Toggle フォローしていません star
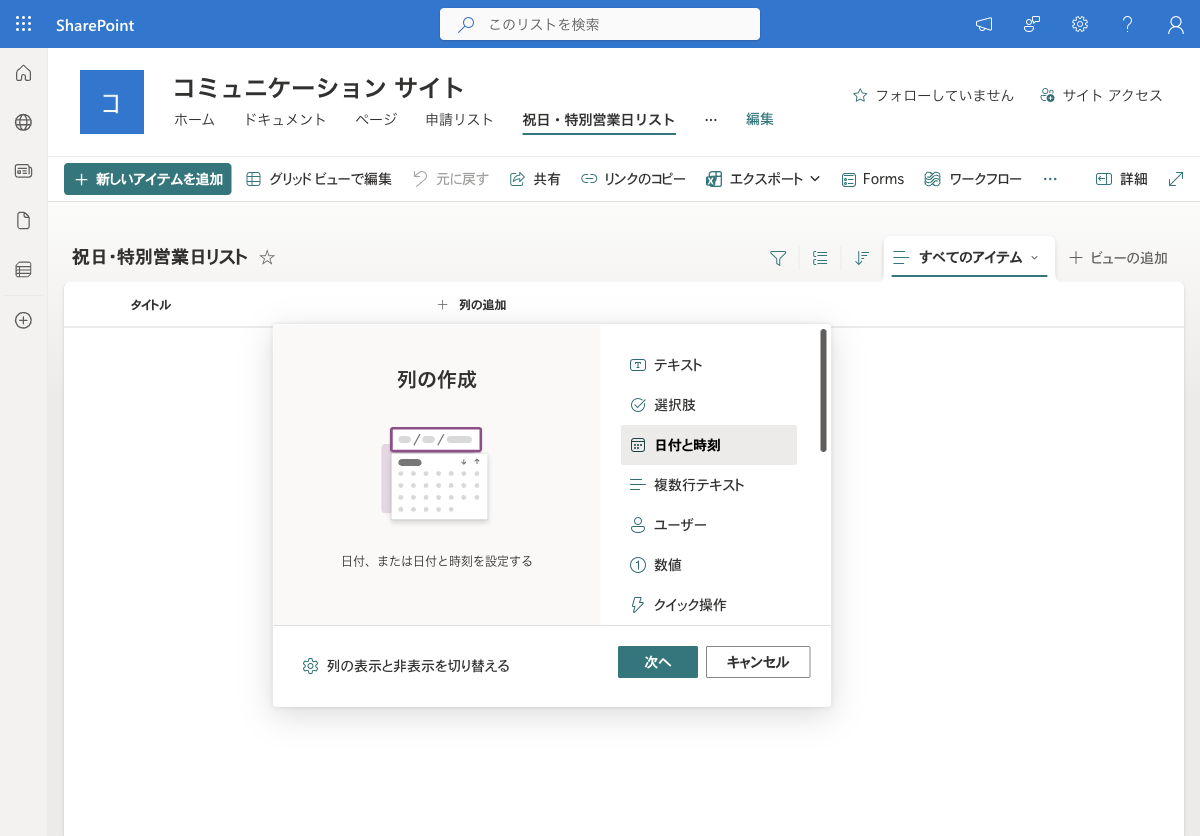Screen dimensions: 1200x836 tap(933, 95)
